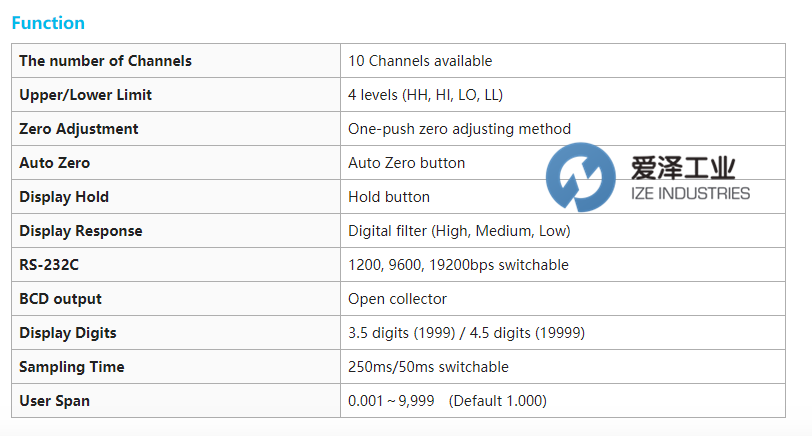
Task: Click the '10 Channels available' value cell
Action: pyautogui.click(x=420, y=61)
